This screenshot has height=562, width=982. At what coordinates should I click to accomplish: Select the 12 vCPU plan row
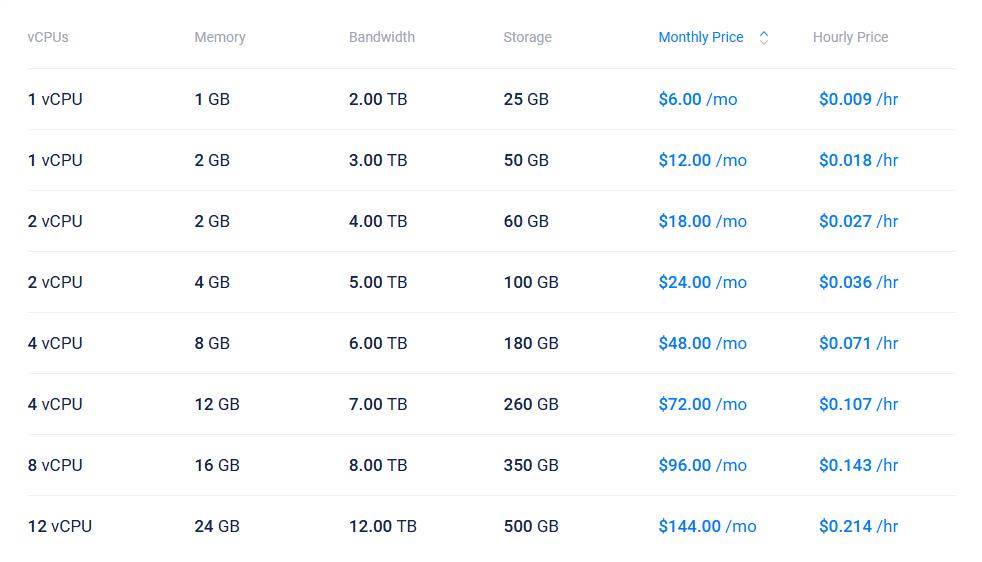point(60,526)
